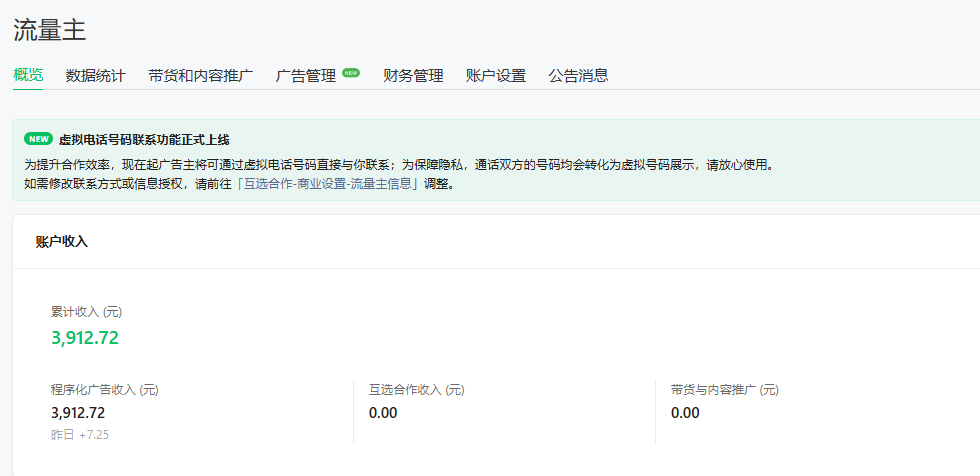Click the green NEW badge in the notice

(39, 139)
